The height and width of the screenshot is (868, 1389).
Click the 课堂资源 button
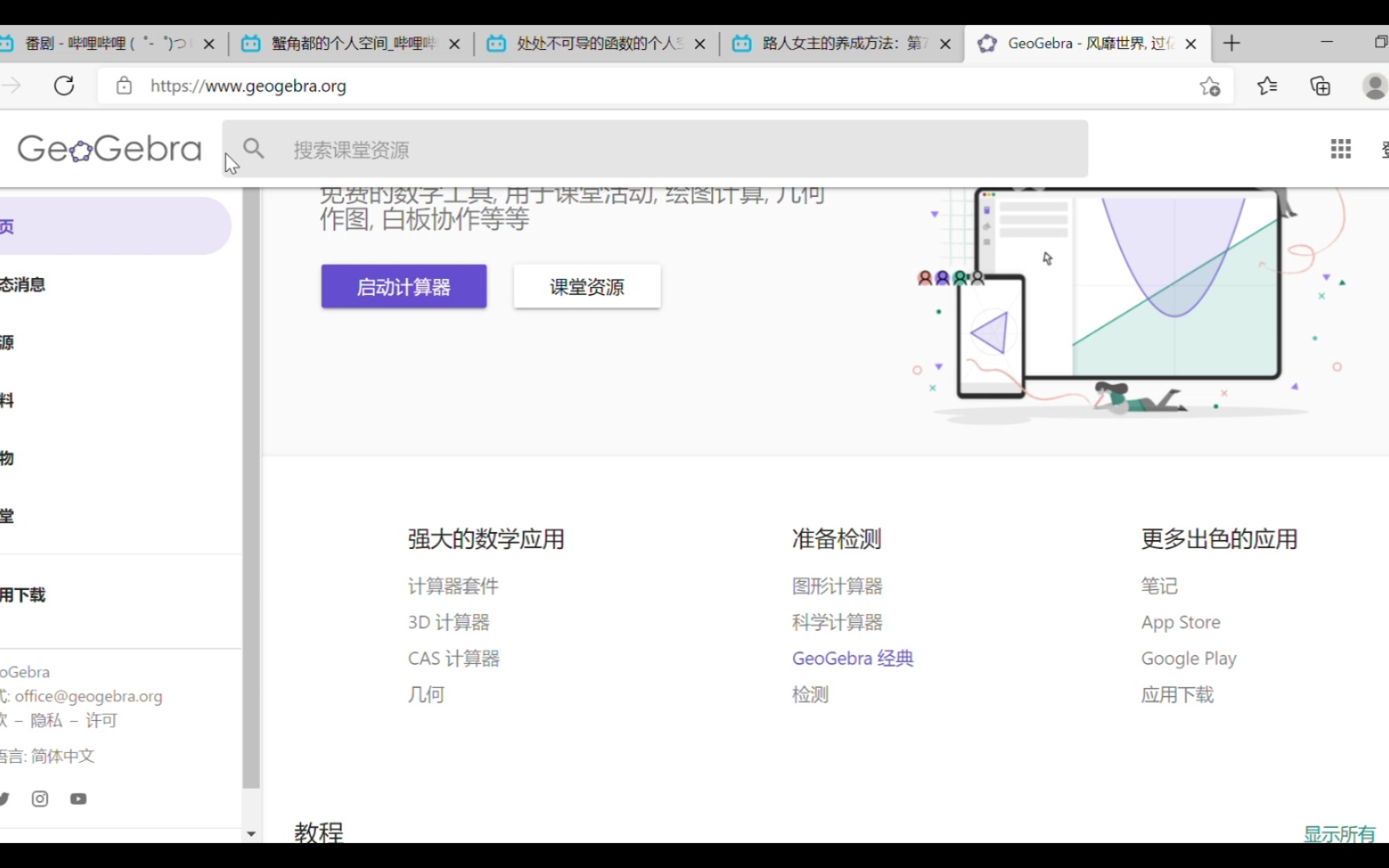pos(587,286)
